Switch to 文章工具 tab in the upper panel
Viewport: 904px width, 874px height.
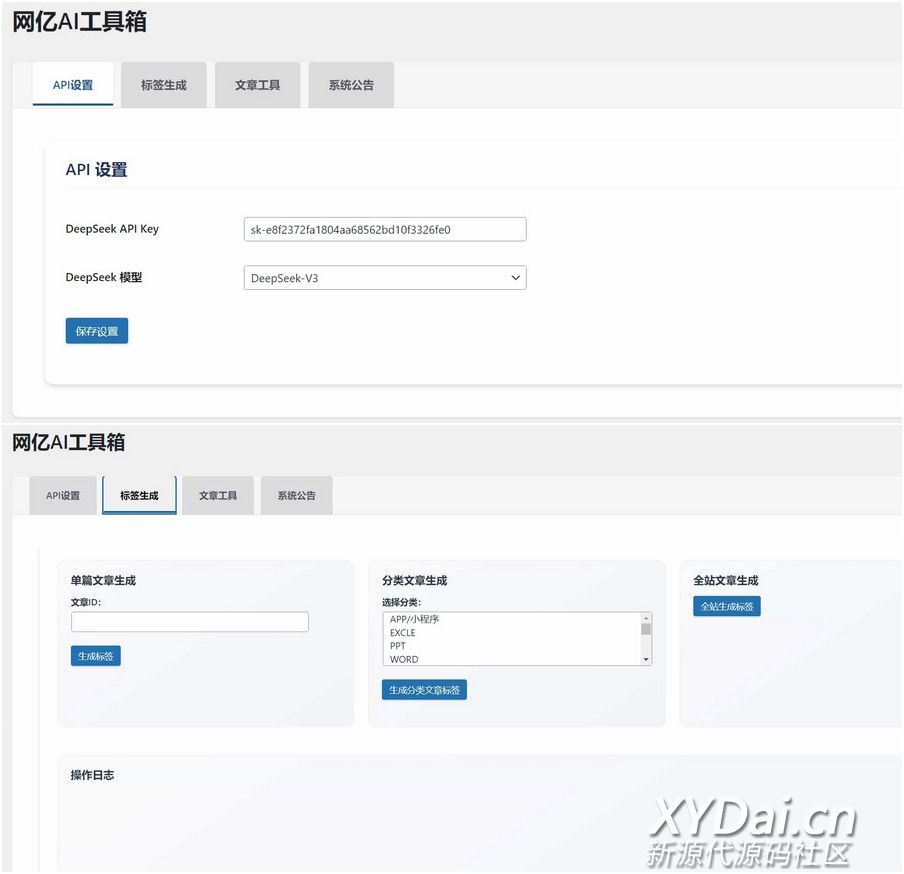click(x=257, y=85)
